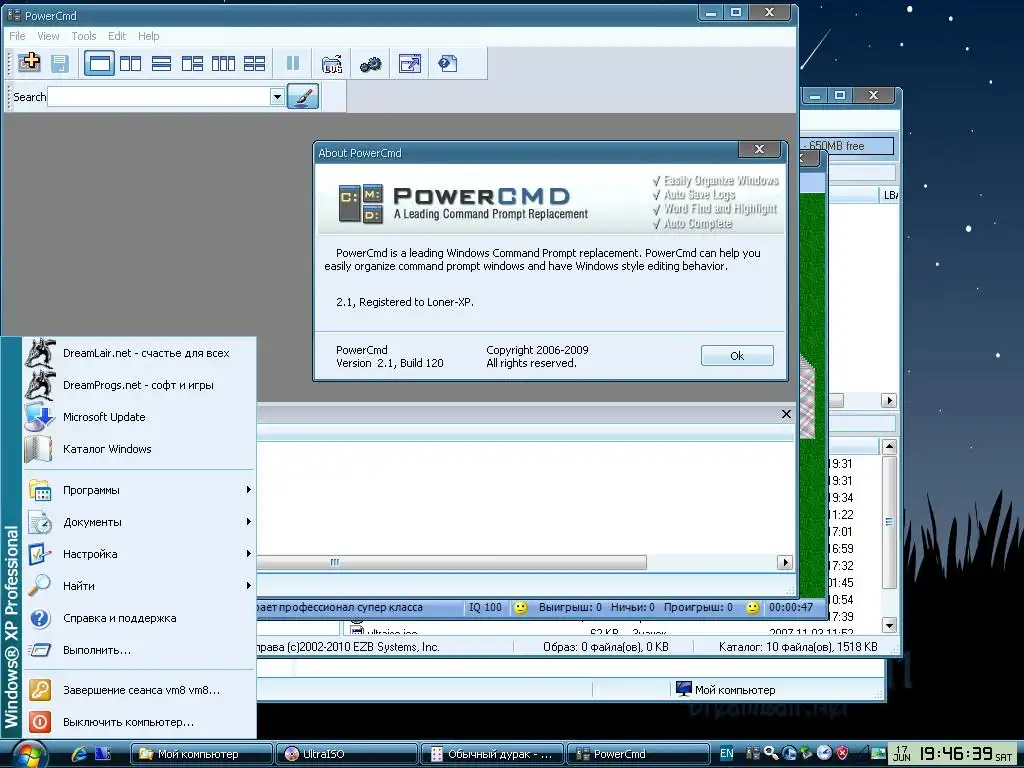Select the one-left two-right layout icon
The height and width of the screenshot is (768, 1024).
point(192,63)
